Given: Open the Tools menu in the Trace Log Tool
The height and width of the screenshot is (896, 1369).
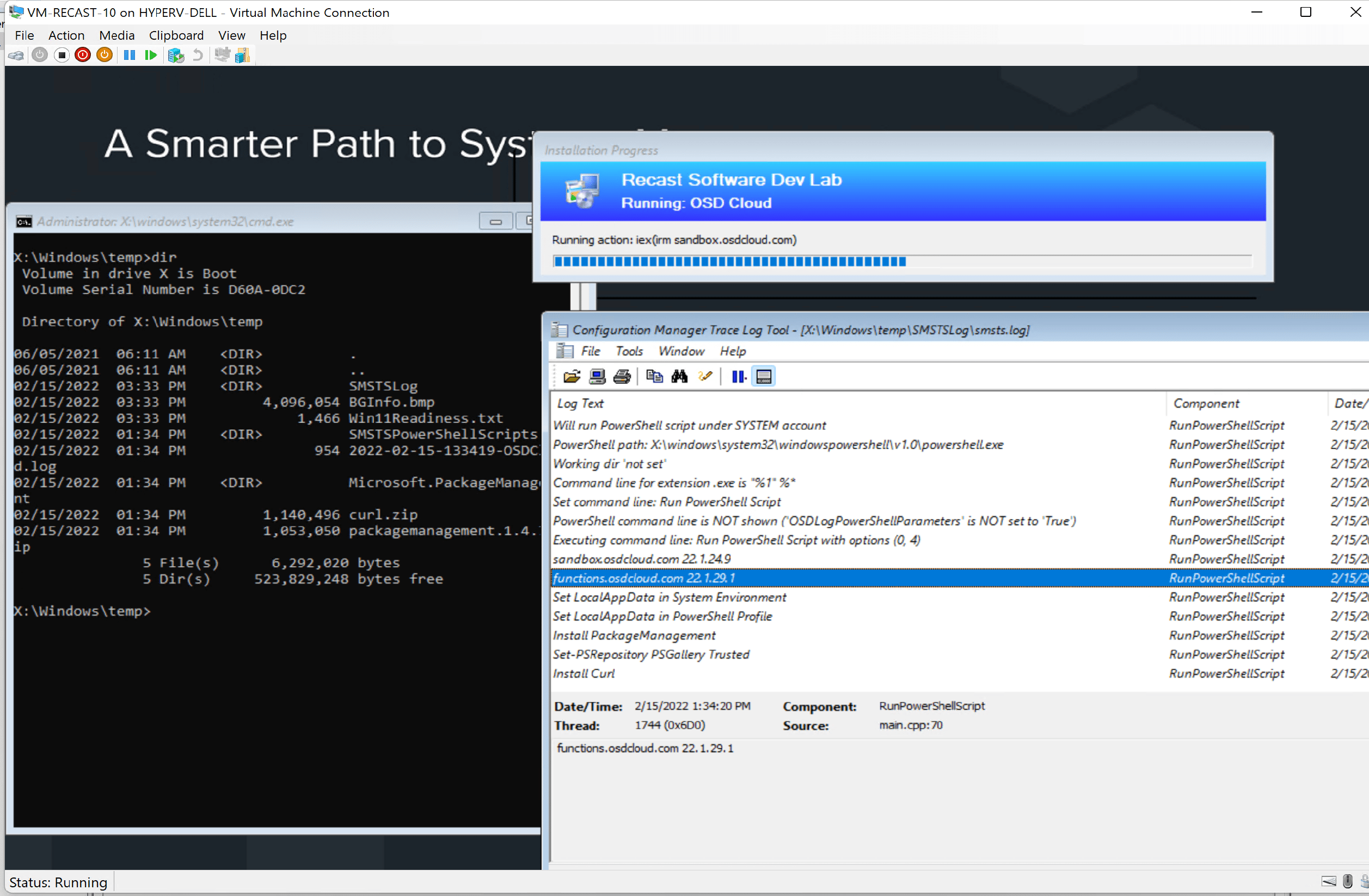Looking at the screenshot, I should click(629, 351).
